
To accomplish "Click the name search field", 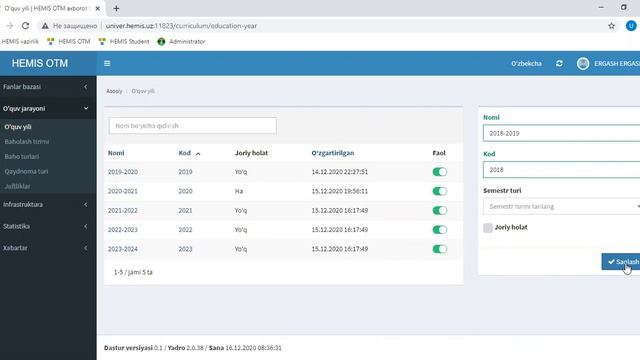I will tap(193, 126).
